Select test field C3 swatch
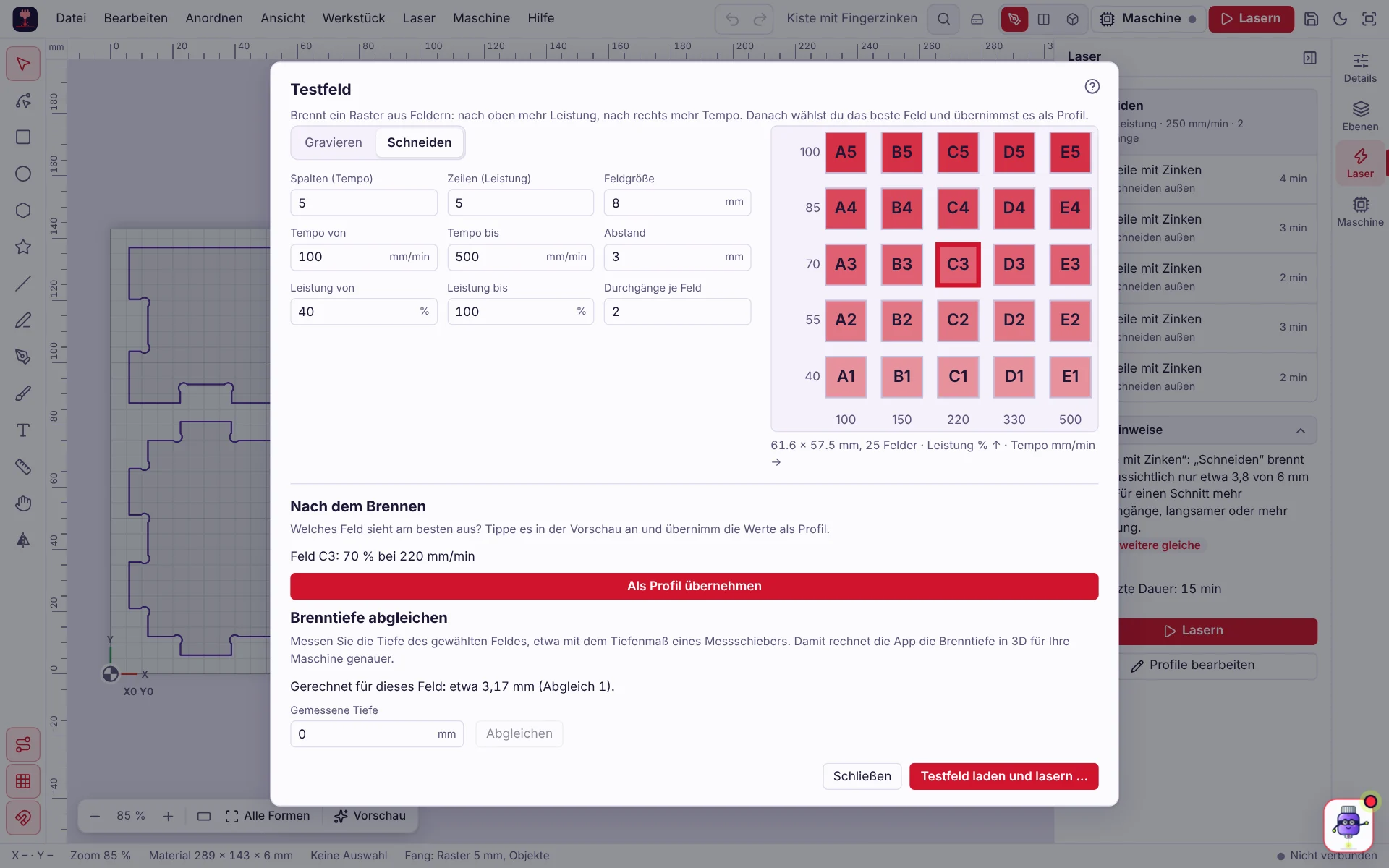Screen dimensions: 1389x868 tap(958, 264)
